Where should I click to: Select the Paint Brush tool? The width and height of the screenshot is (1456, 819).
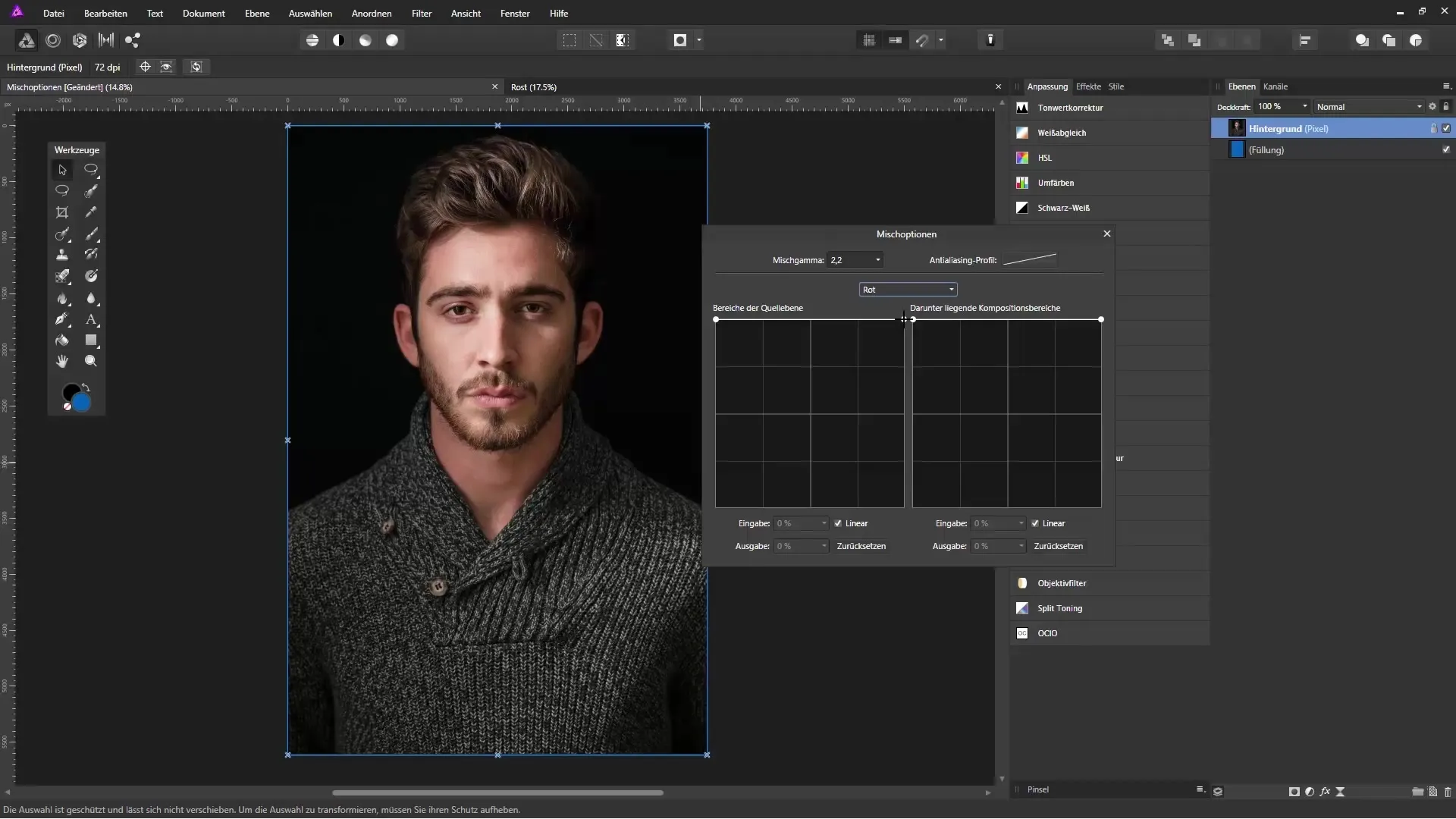(x=91, y=234)
